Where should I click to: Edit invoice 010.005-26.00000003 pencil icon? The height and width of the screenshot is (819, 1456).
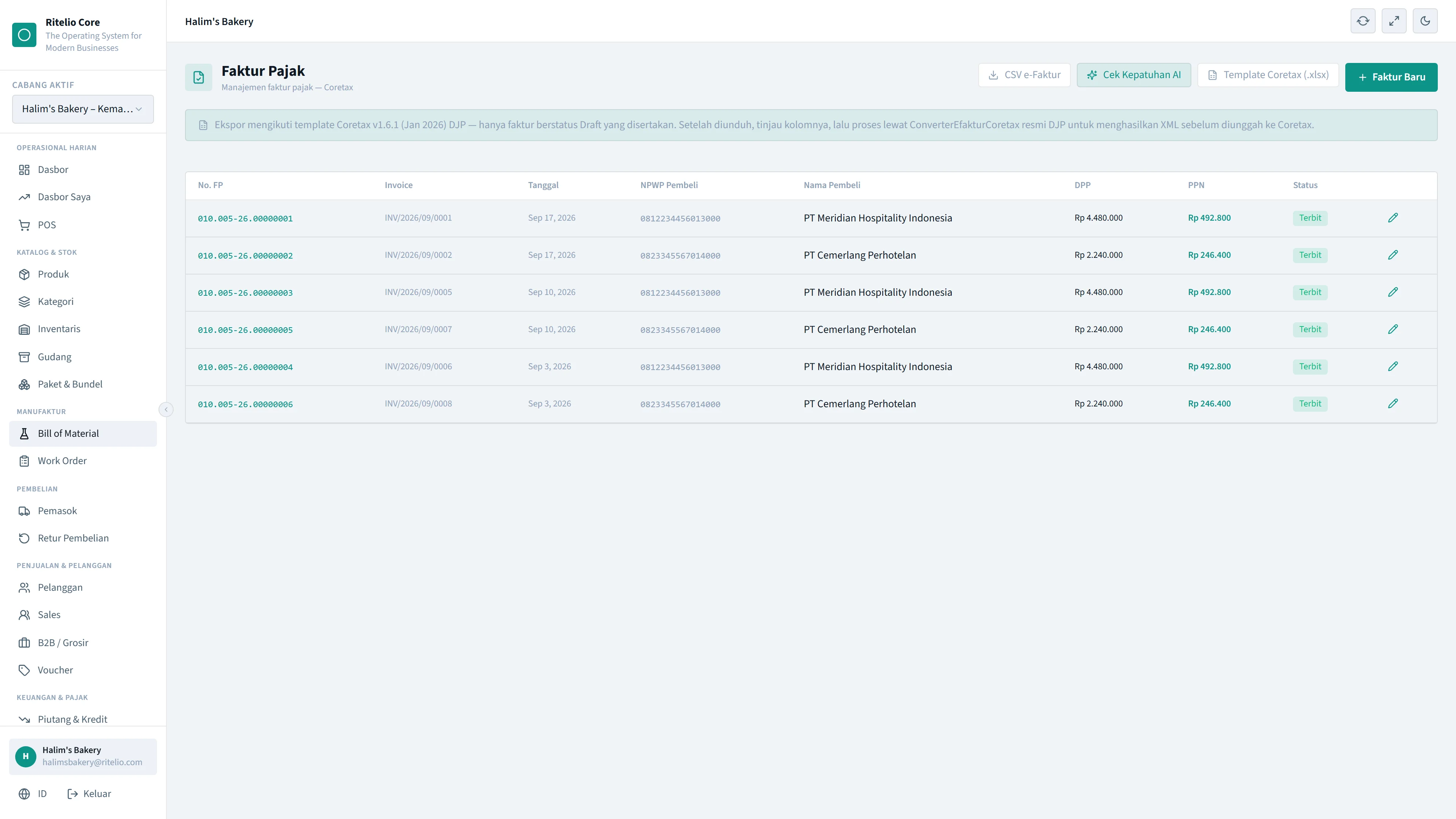tap(1393, 292)
